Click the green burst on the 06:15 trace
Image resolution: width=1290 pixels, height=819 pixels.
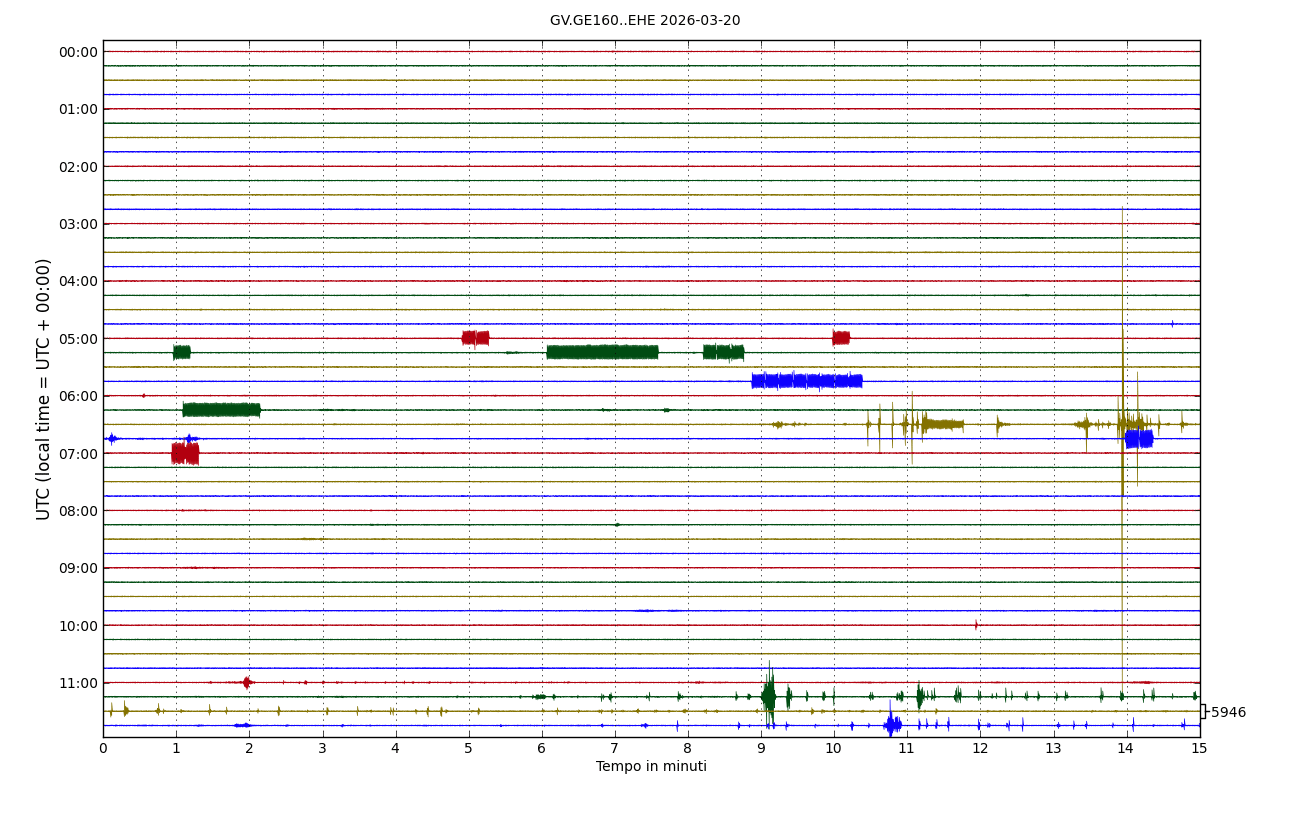pos(221,410)
